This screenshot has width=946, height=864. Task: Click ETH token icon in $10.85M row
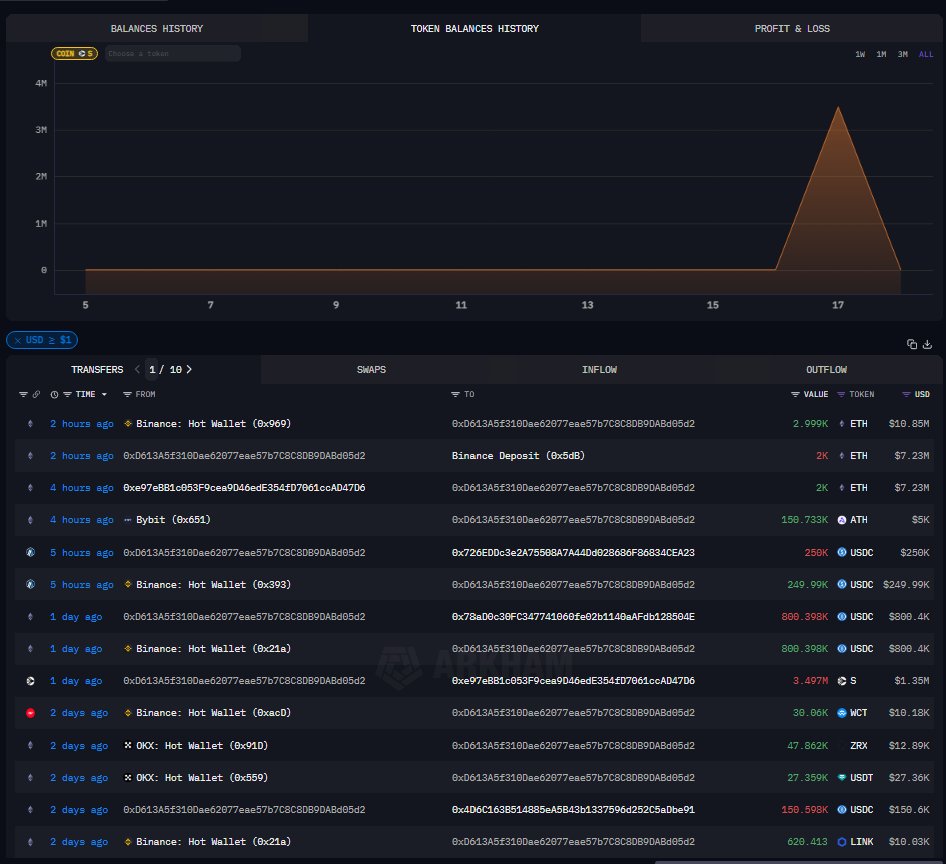842,424
